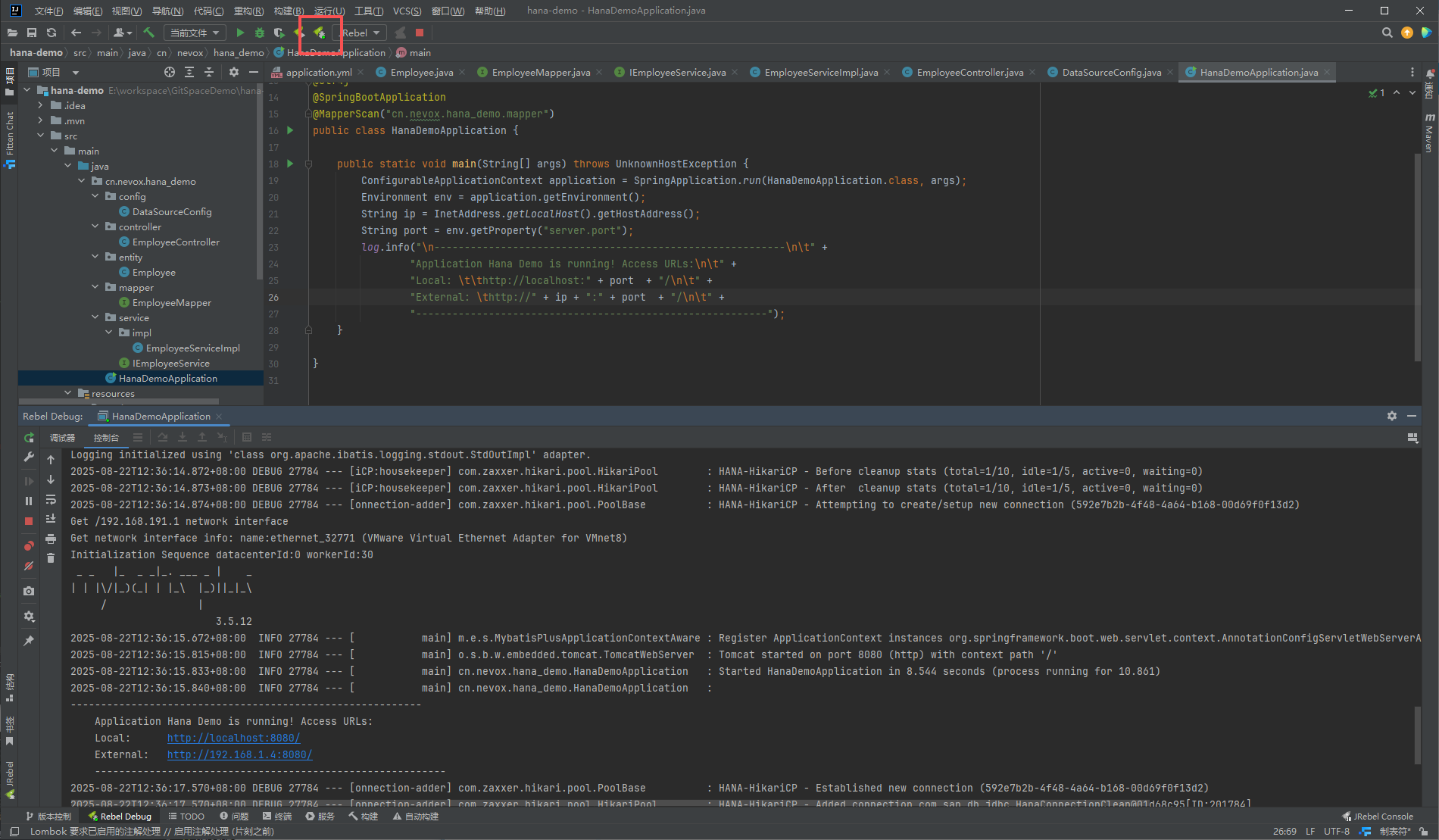Screen dimensions: 1439x840
Task: Click the pin tab icon in debug panel
Action: coord(29,641)
